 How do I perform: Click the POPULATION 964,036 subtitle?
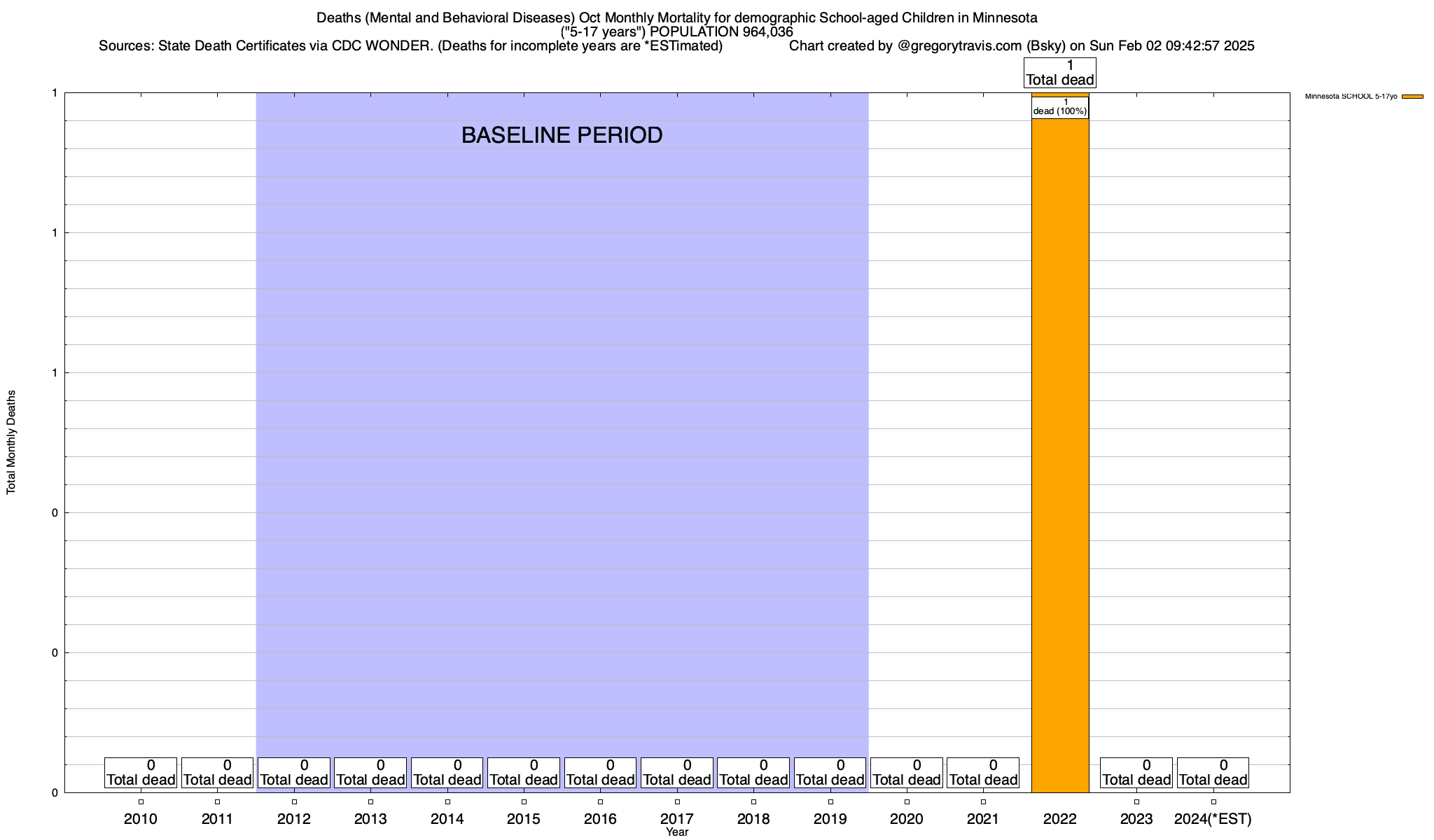pos(721,31)
